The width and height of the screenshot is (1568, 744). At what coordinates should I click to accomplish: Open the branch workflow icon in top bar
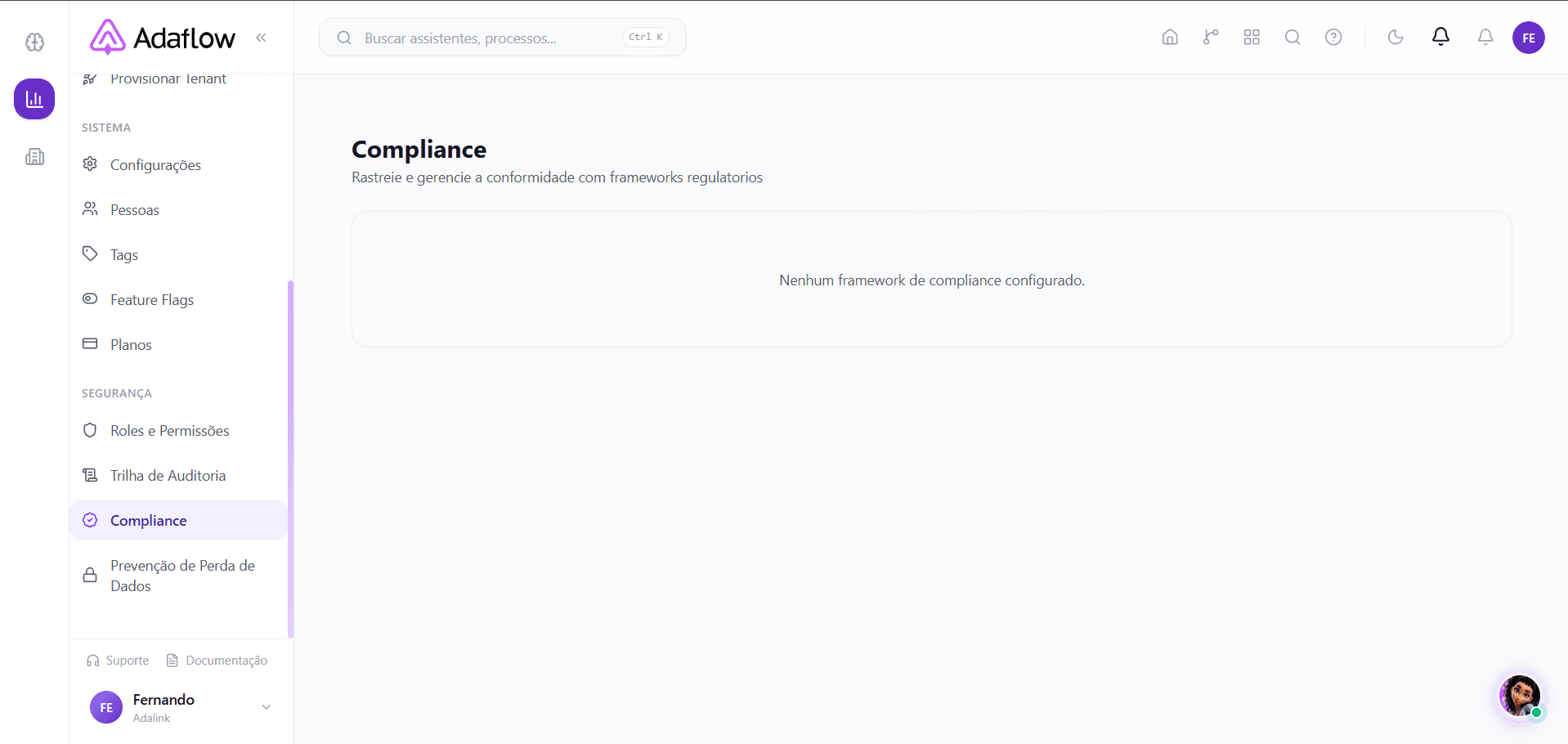[1211, 37]
